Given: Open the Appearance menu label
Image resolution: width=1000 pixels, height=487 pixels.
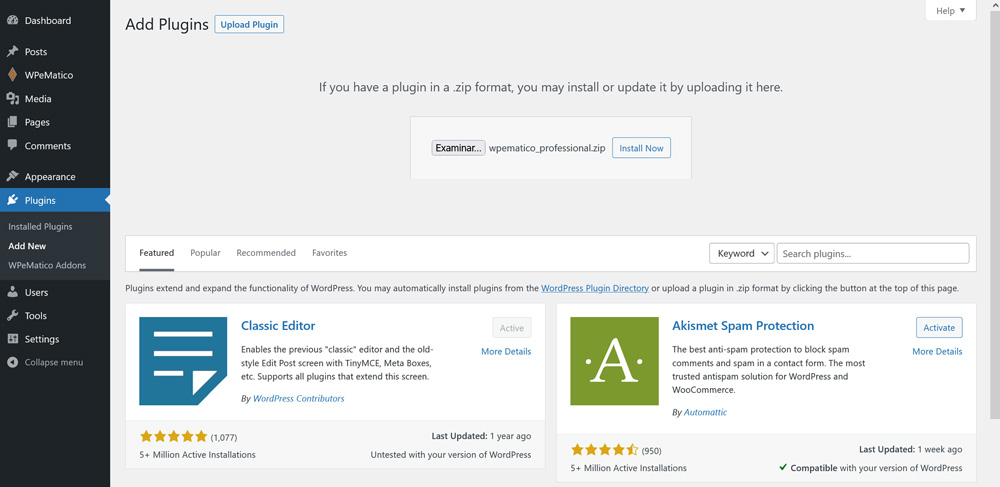Looking at the screenshot, I should pyautogui.click(x=50, y=177).
